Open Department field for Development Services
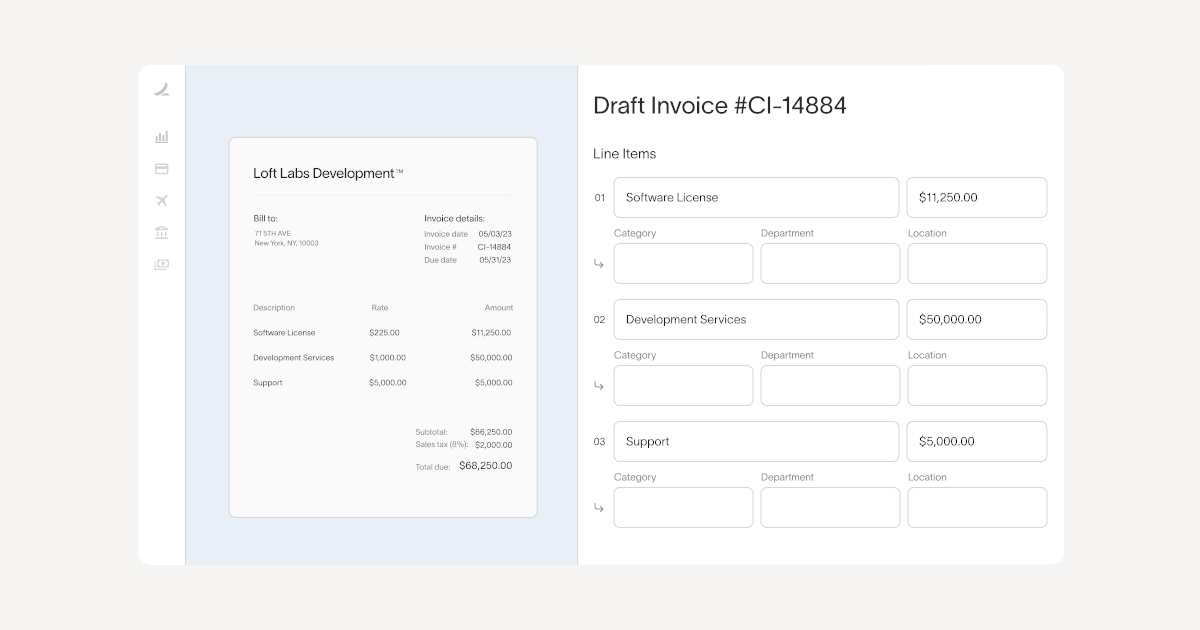 point(830,386)
